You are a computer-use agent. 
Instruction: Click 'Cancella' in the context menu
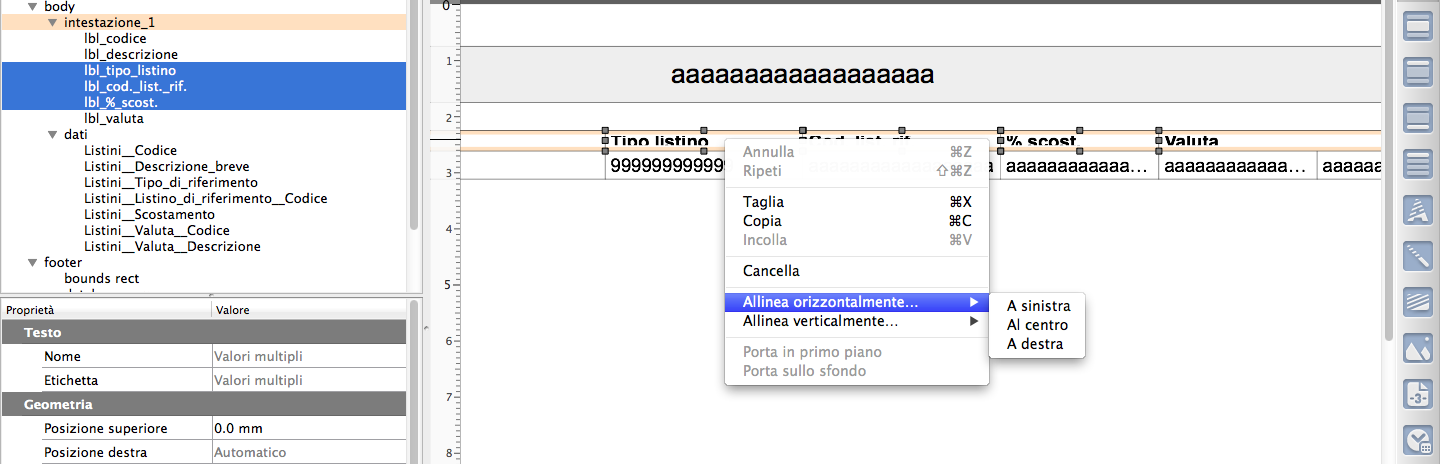tap(771, 270)
